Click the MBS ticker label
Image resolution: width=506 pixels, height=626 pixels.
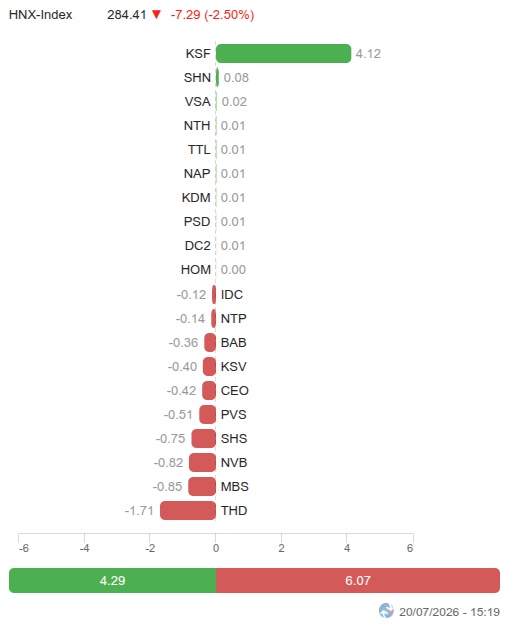tap(234, 487)
